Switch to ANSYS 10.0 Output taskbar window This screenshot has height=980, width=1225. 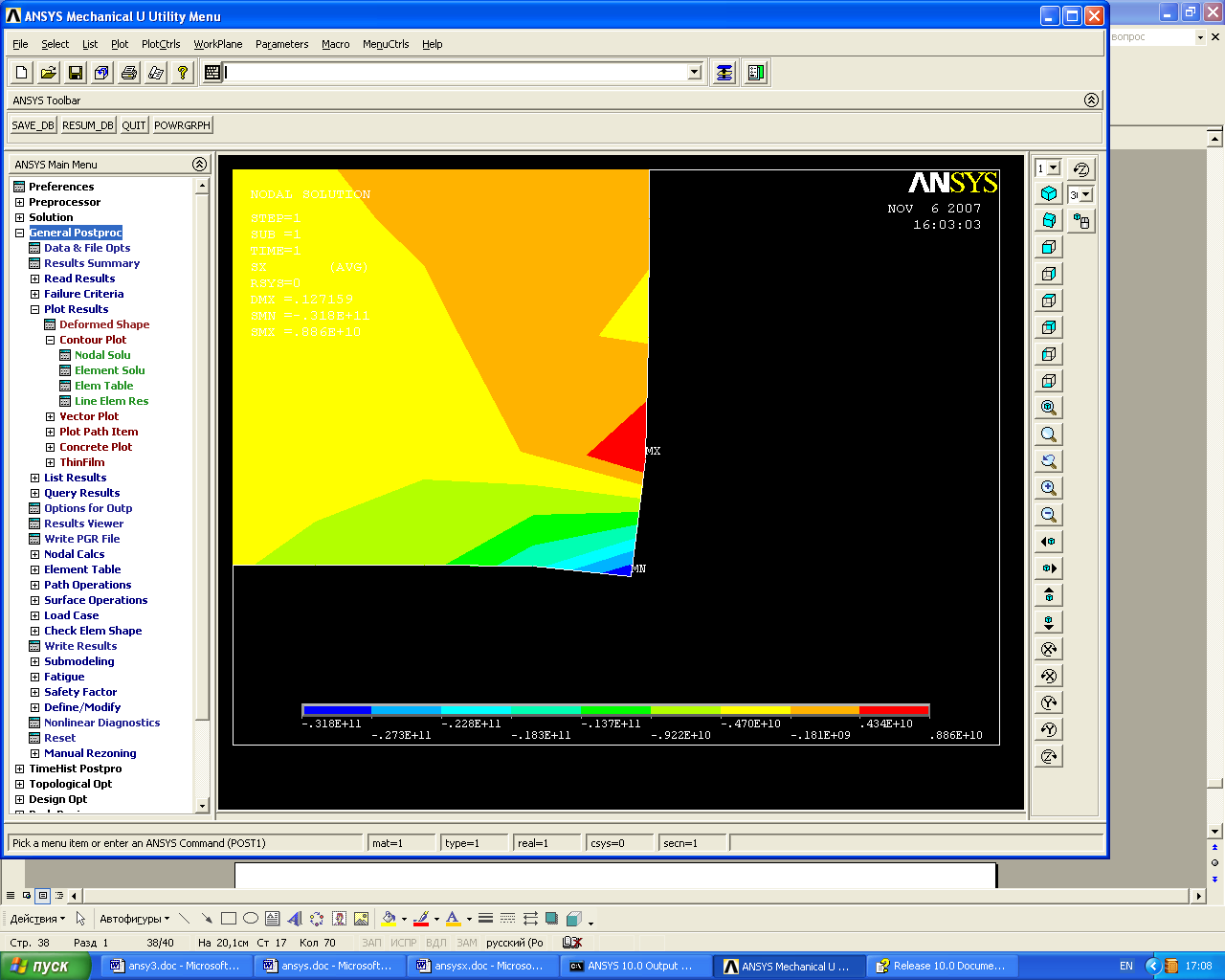tap(634, 966)
